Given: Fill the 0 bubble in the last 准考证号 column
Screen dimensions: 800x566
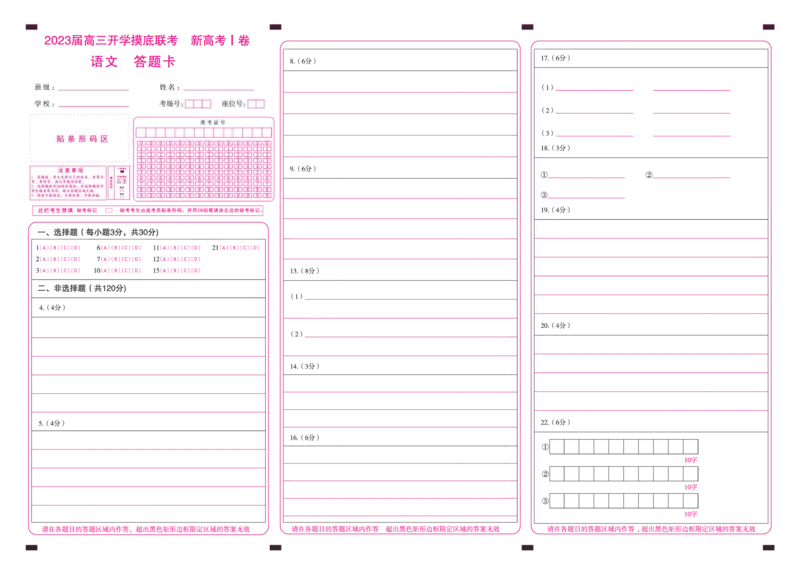Looking at the screenshot, I should coord(267,144).
